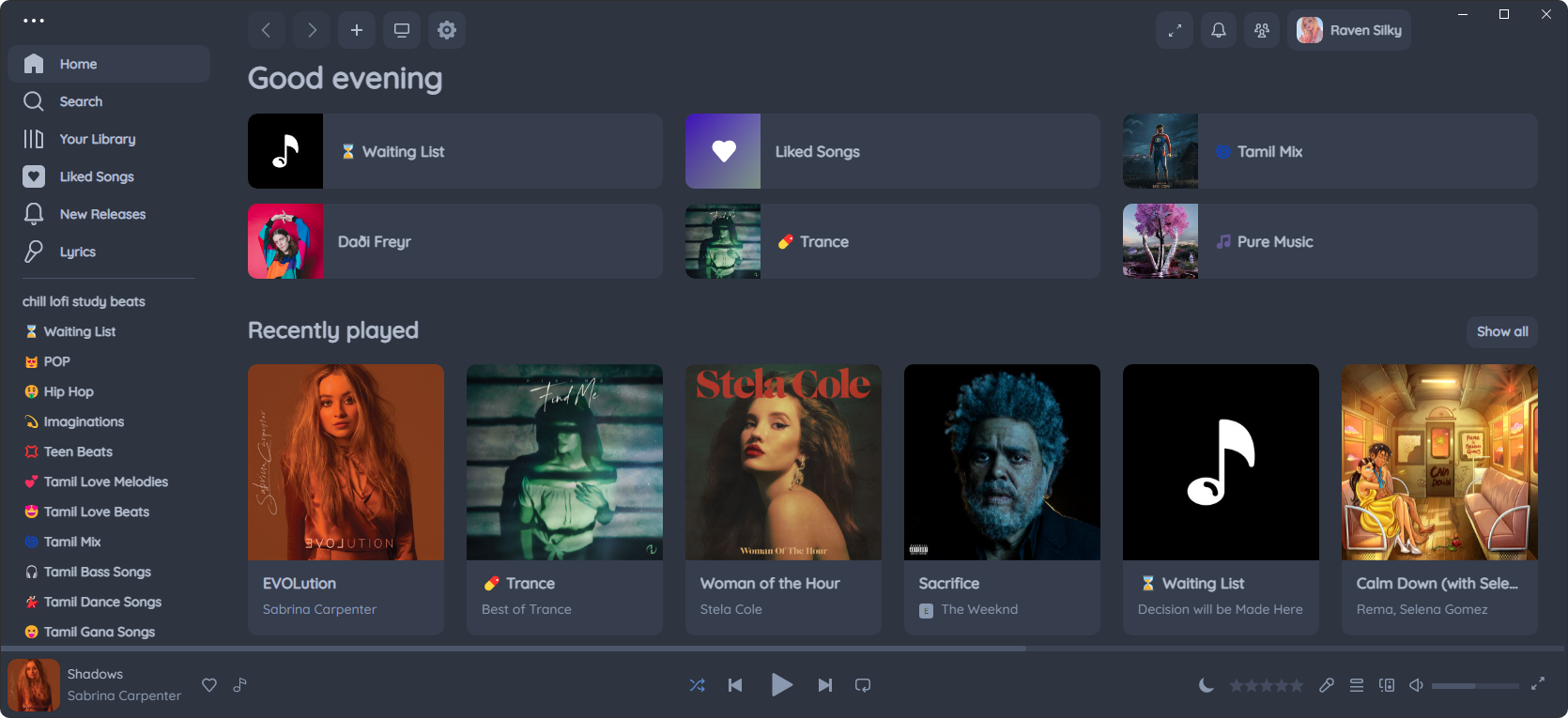Open the Waiting List cover in Recently played
1568x718 pixels.
(x=1221, y=462)
